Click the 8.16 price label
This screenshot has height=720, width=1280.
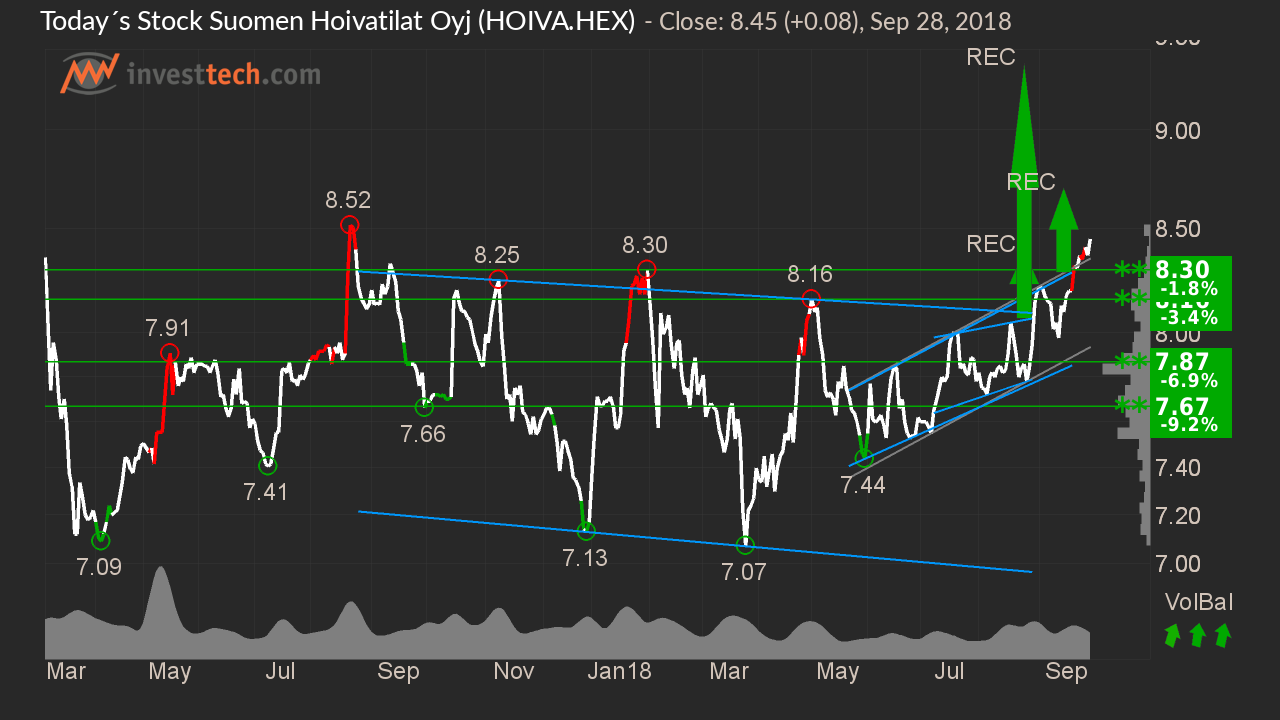810,273
